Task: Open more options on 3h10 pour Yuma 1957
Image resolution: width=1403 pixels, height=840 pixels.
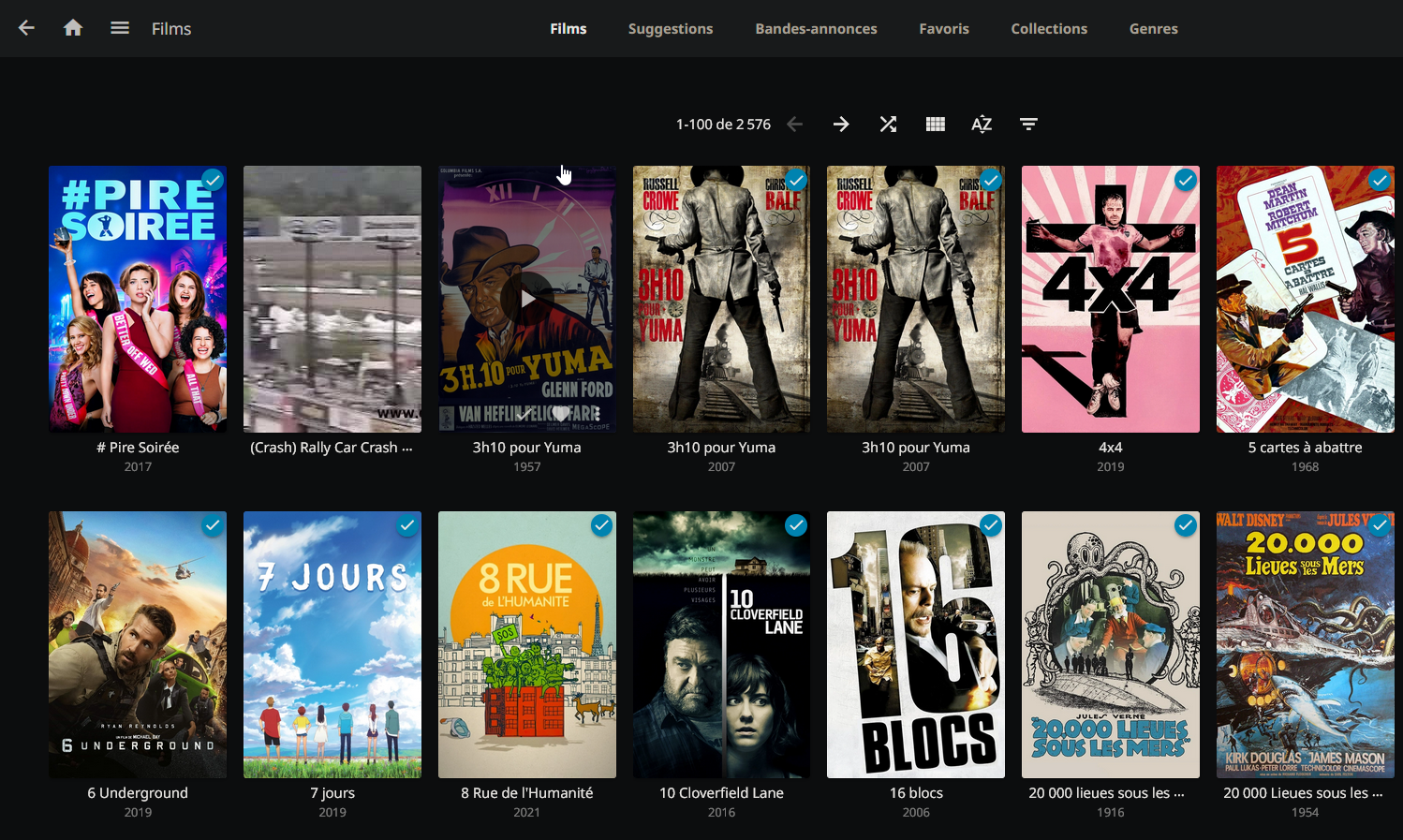Action: [x=596, y=413]
